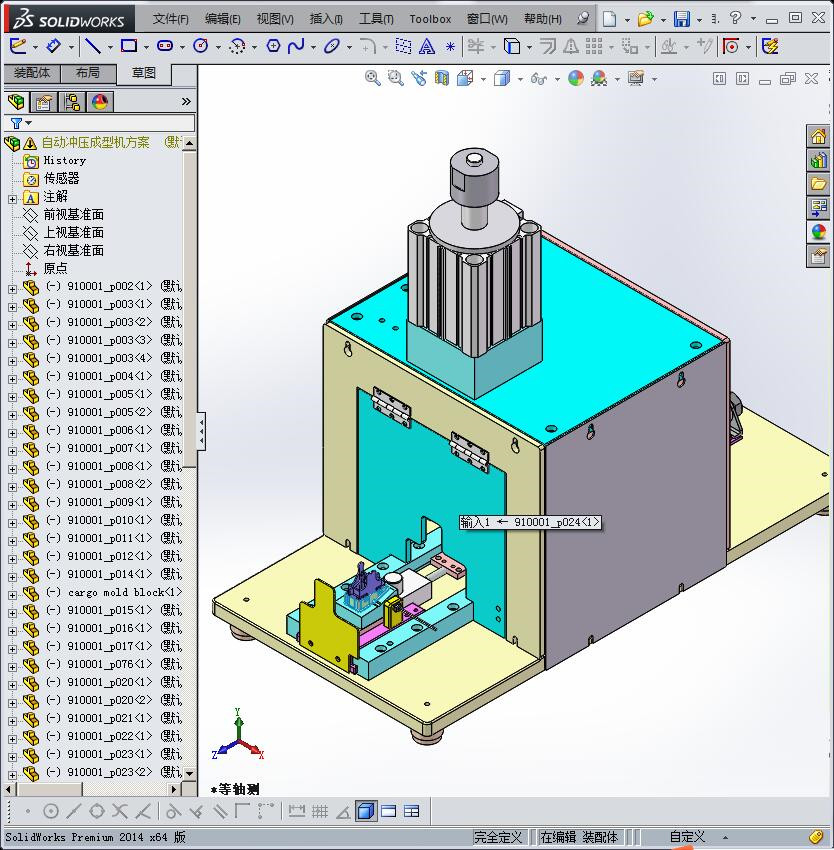Pick the Corner Rectangle tool
834x850 pixels.
129,46
